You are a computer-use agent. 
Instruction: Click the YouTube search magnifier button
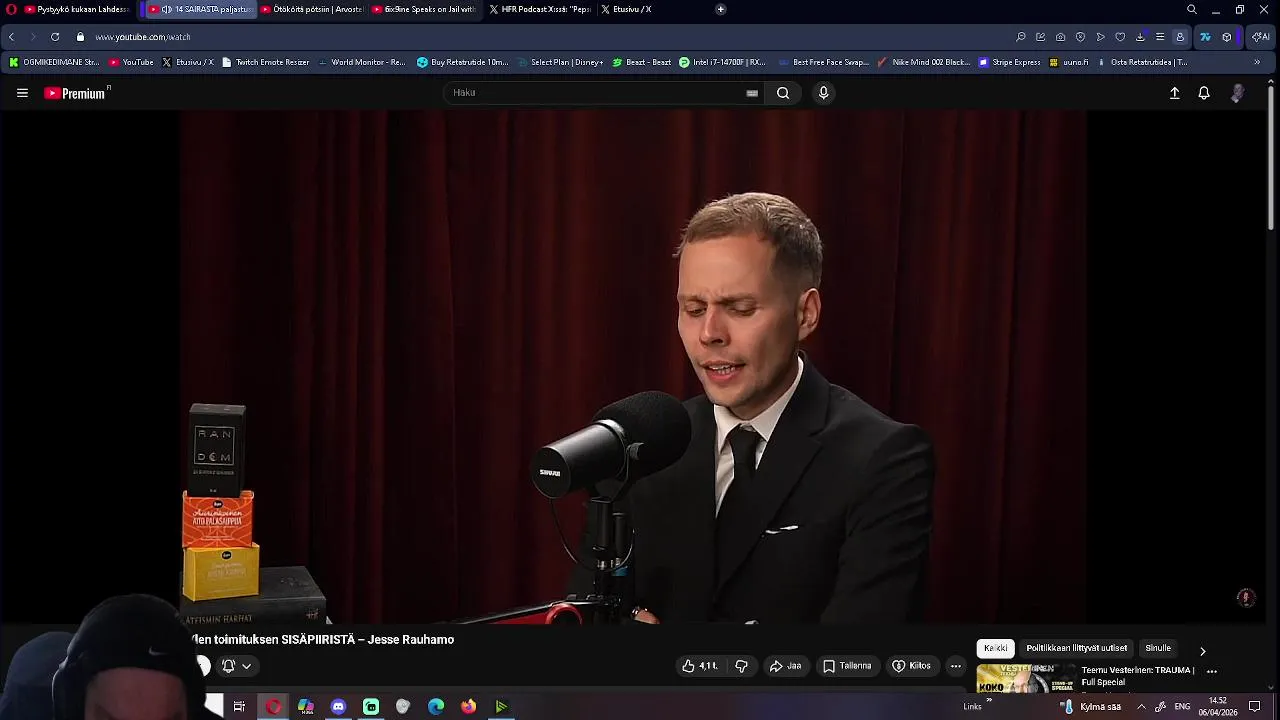783,93
